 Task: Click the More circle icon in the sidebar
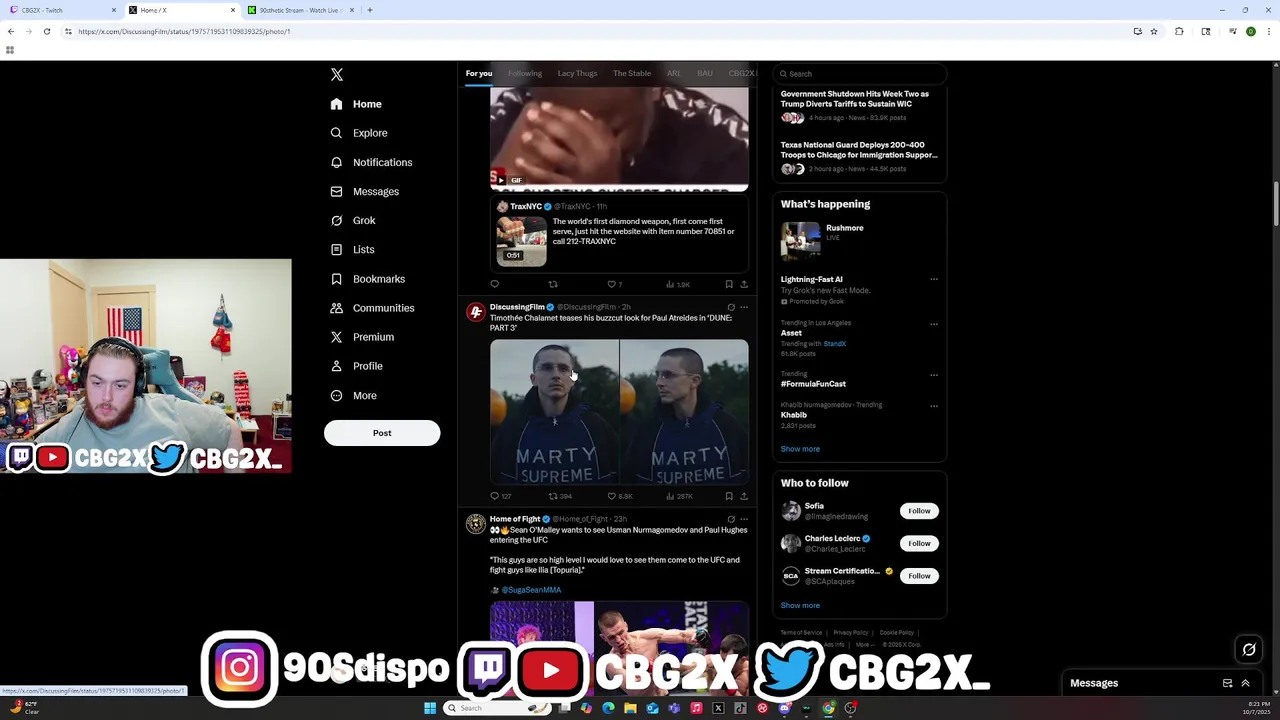coord(336,395)
